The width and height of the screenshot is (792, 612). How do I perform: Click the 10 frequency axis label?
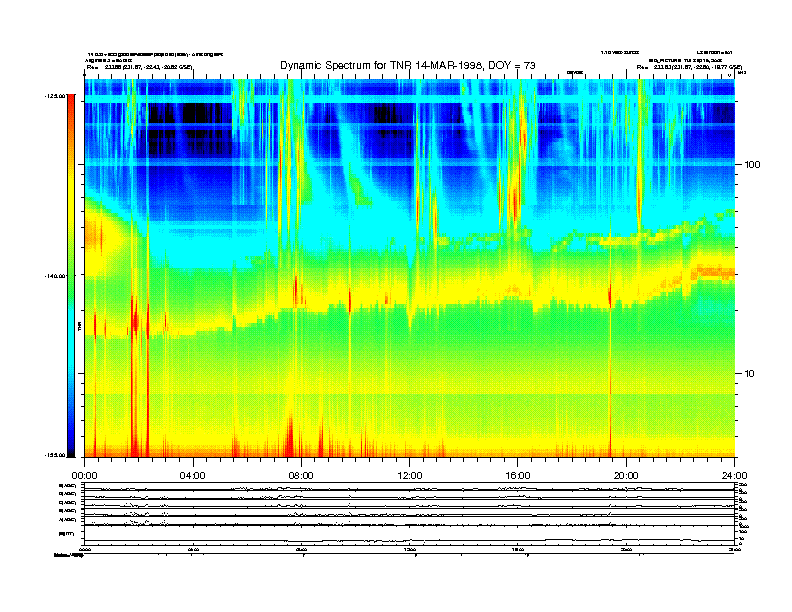[x=750, y=374]
